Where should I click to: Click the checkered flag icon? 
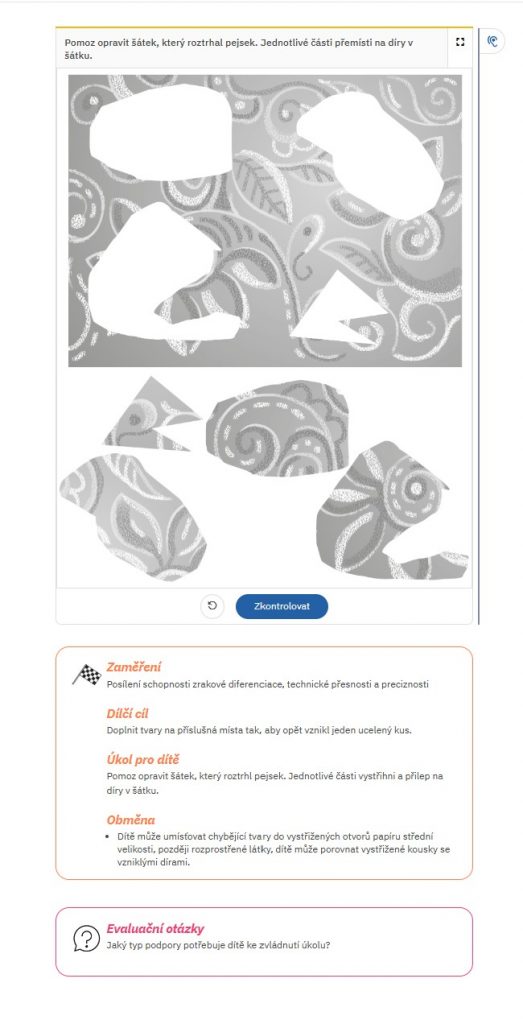87,675
